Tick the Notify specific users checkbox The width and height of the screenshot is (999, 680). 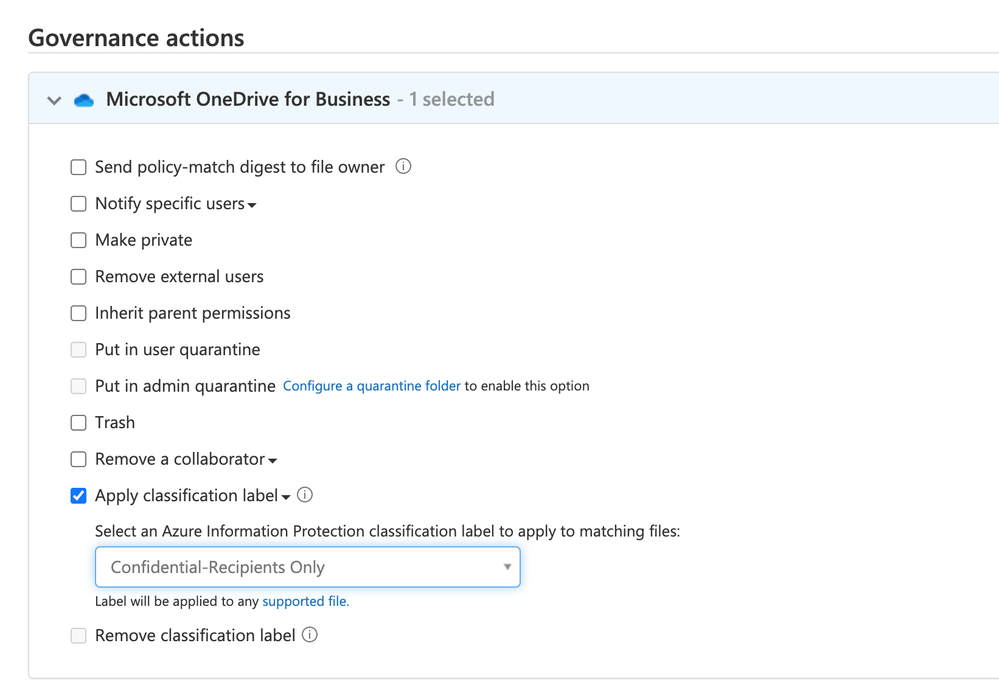coord(78,203)
